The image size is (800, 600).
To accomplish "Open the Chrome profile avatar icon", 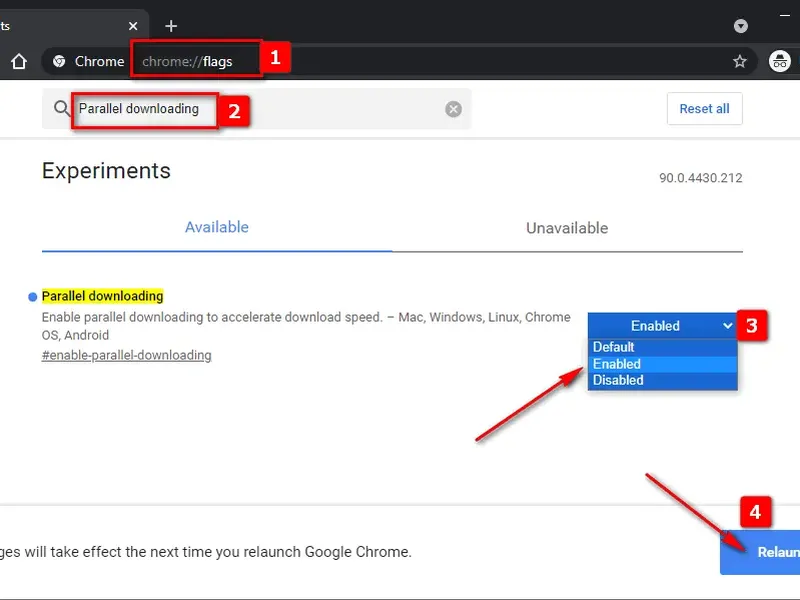I will click(x=779, y=61).
